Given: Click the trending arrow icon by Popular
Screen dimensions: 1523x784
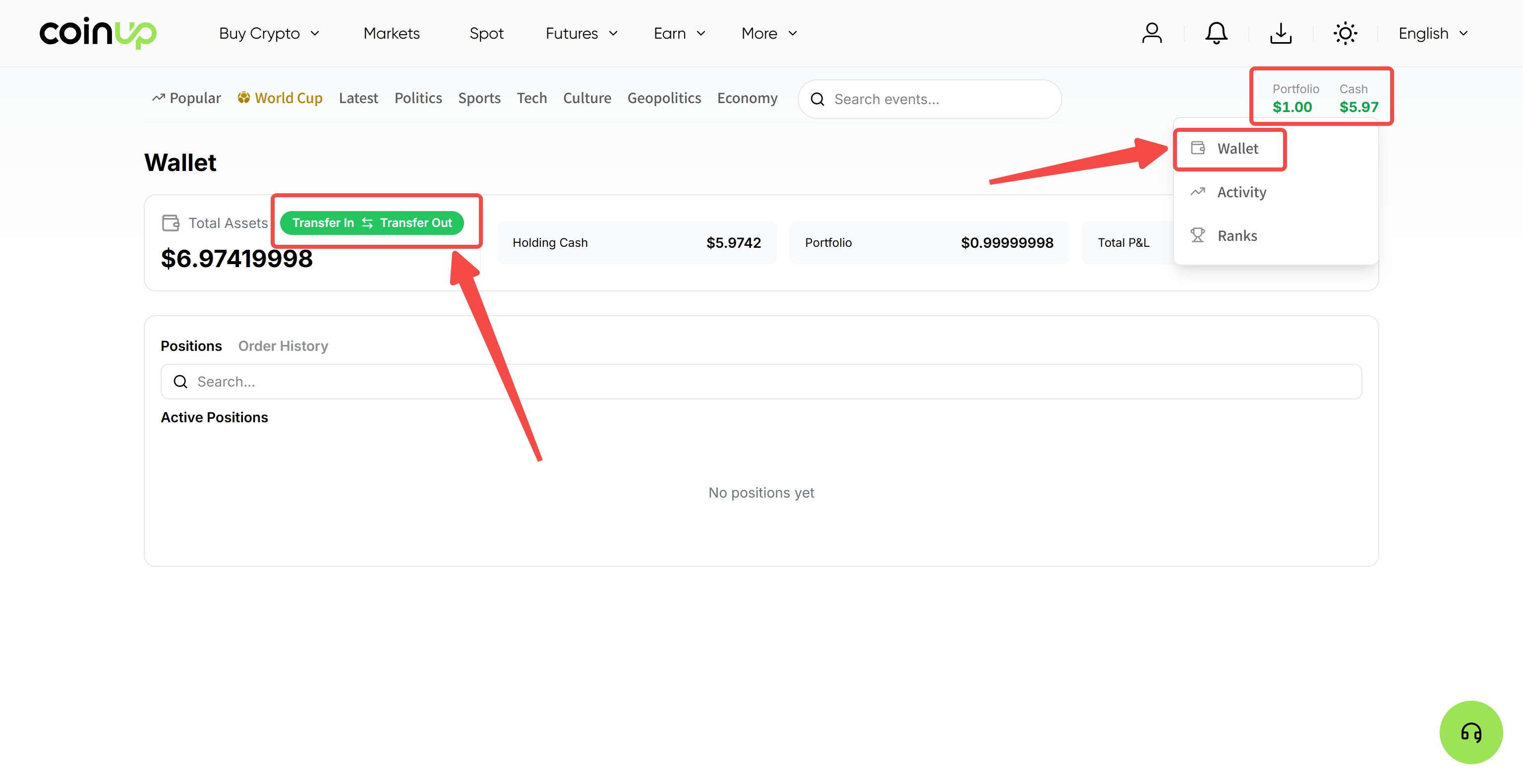Looking at the screenshot, I should 159,98.
